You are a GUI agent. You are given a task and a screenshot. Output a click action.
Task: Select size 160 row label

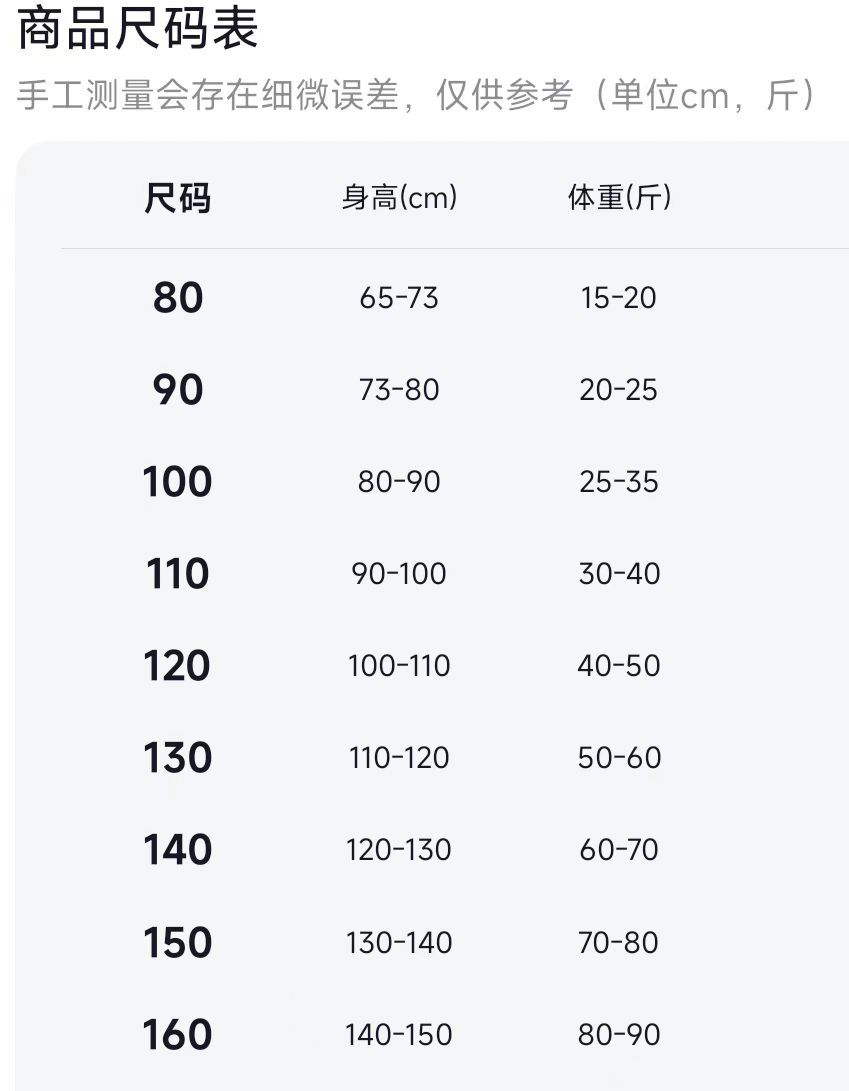(178, 1035)
